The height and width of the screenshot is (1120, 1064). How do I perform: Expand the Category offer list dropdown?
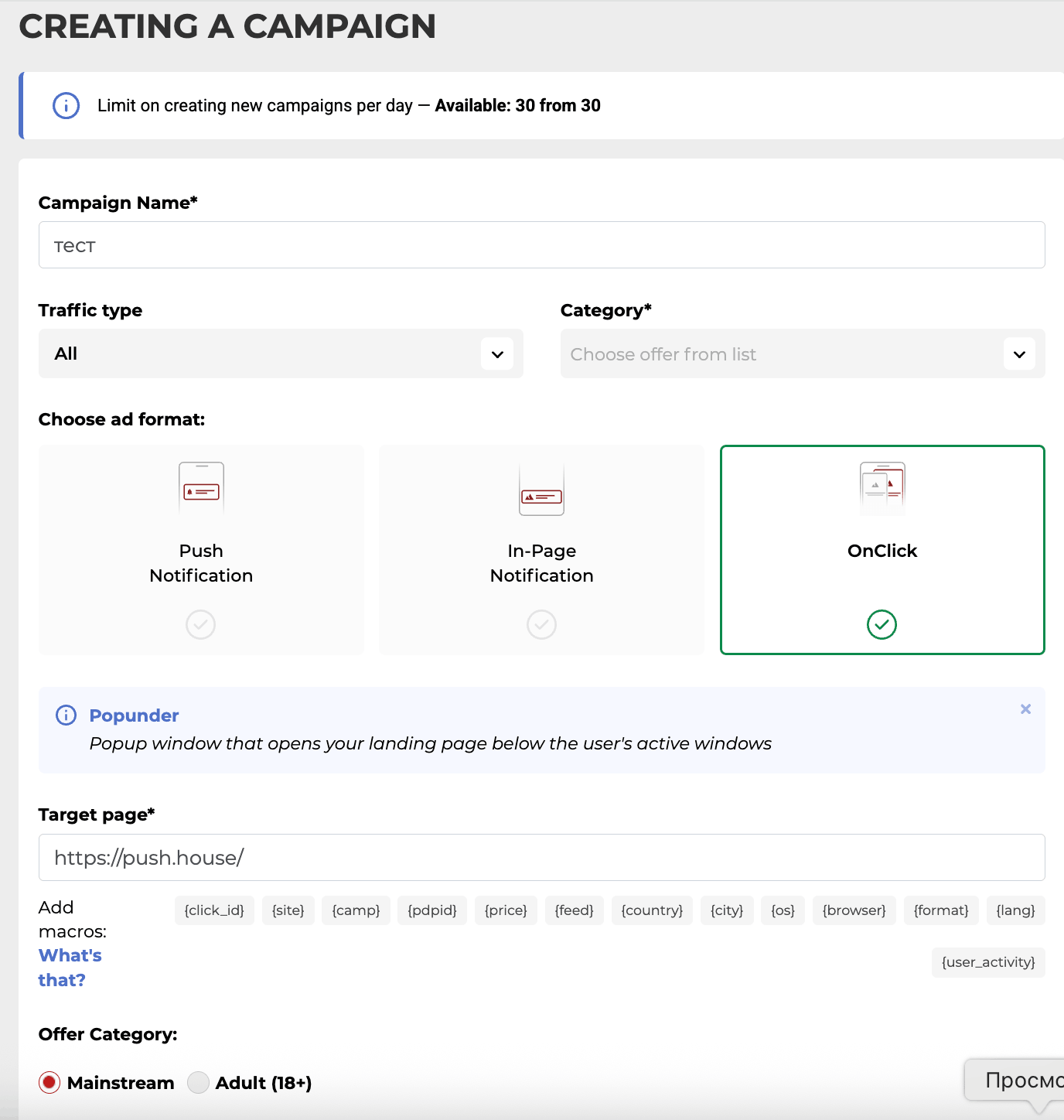pyautogui.click(x=781, y=354)
